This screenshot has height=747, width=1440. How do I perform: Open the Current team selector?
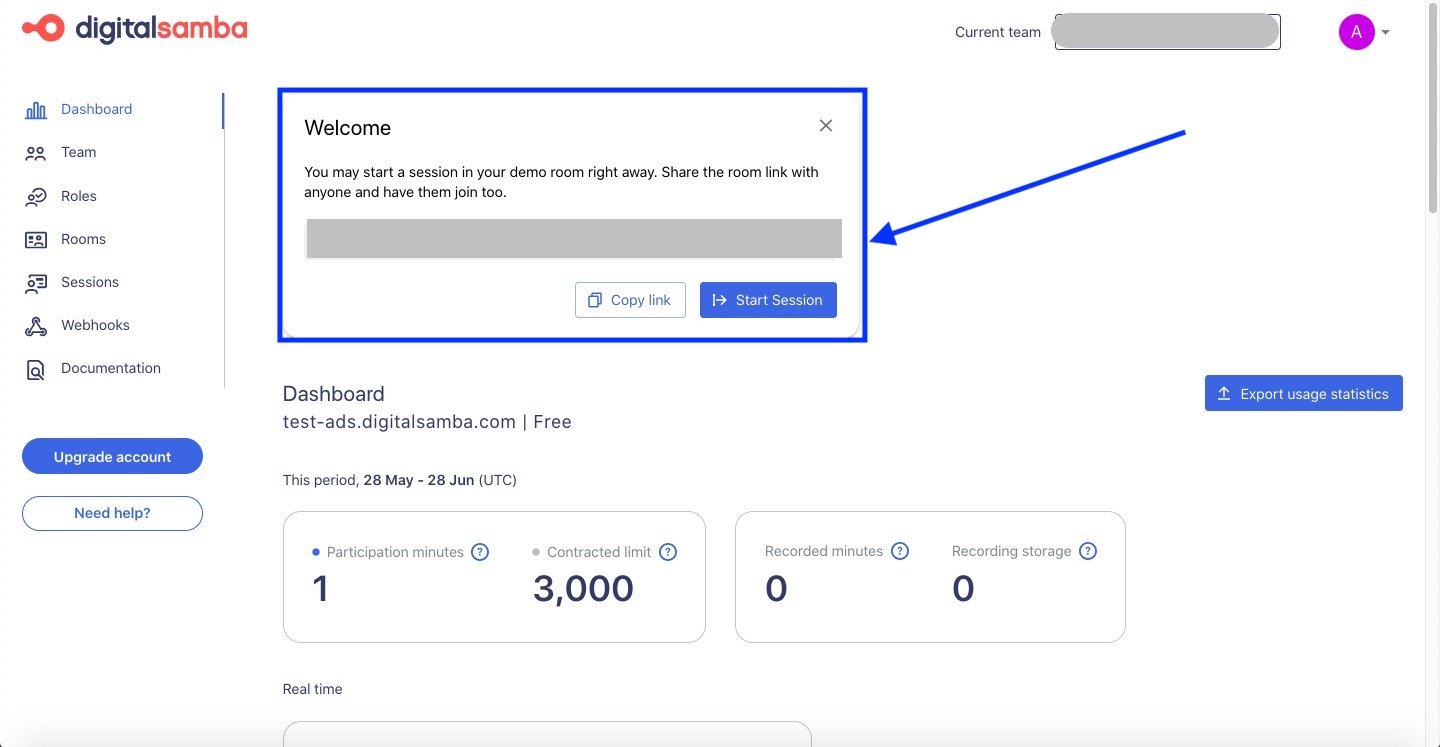(1168, 32)
